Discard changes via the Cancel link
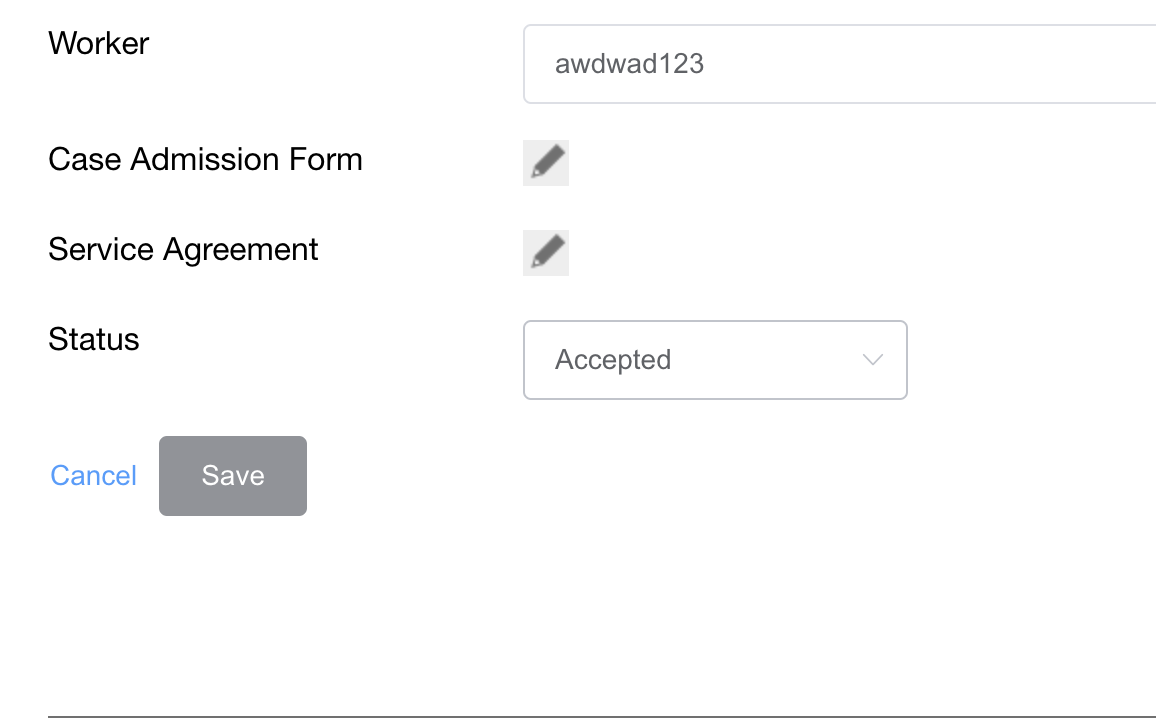This screenshot has width=1156, height=724. click(x=94, y=476)
